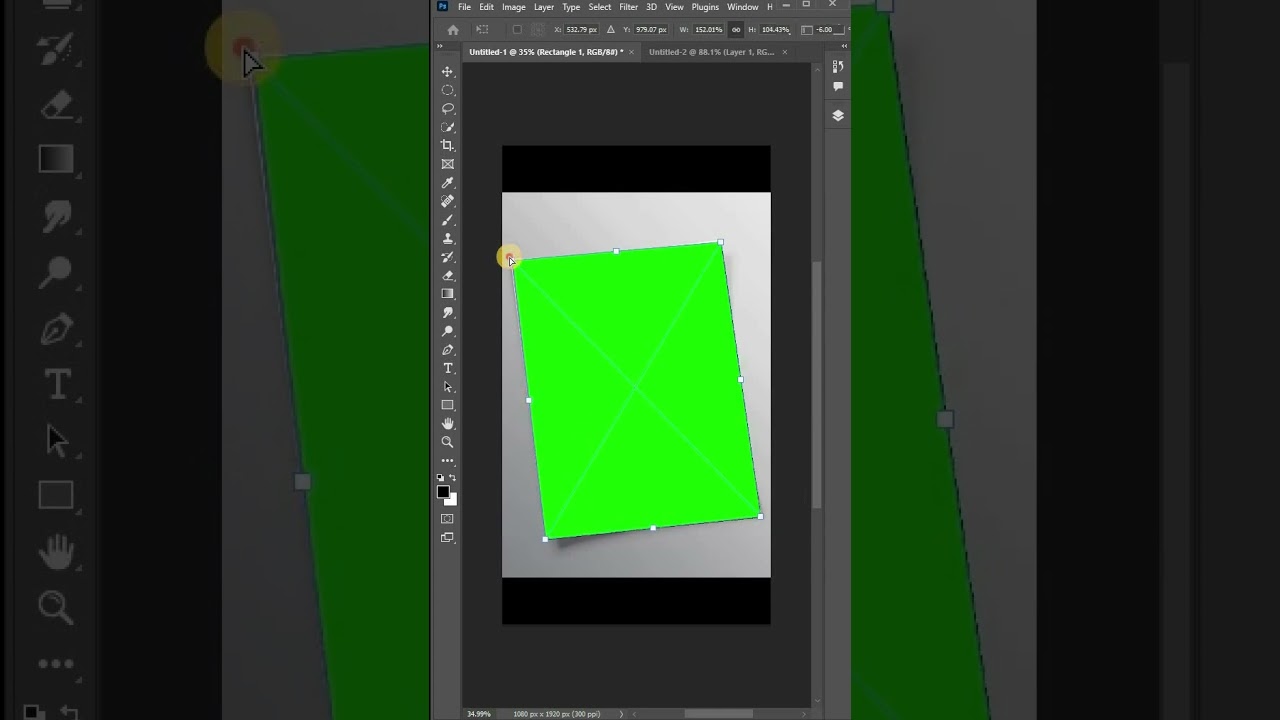This screenshot has height=720, width=1280.
Task: Switch to the Untitled-2 document tab
Action: 711,52
